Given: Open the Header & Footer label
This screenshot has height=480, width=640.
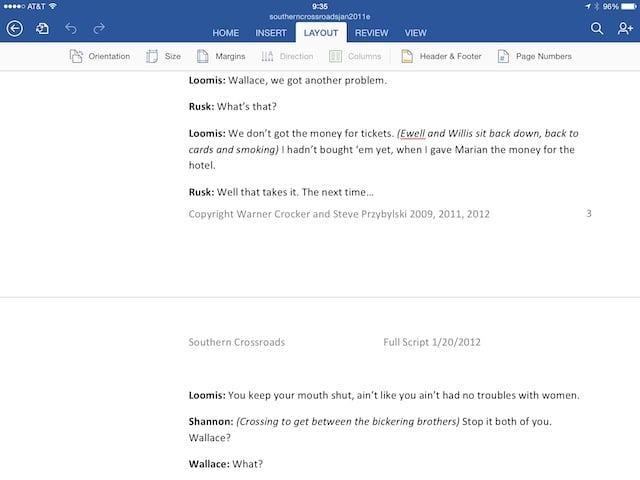Looking at the screenshot, I should 450,56.
